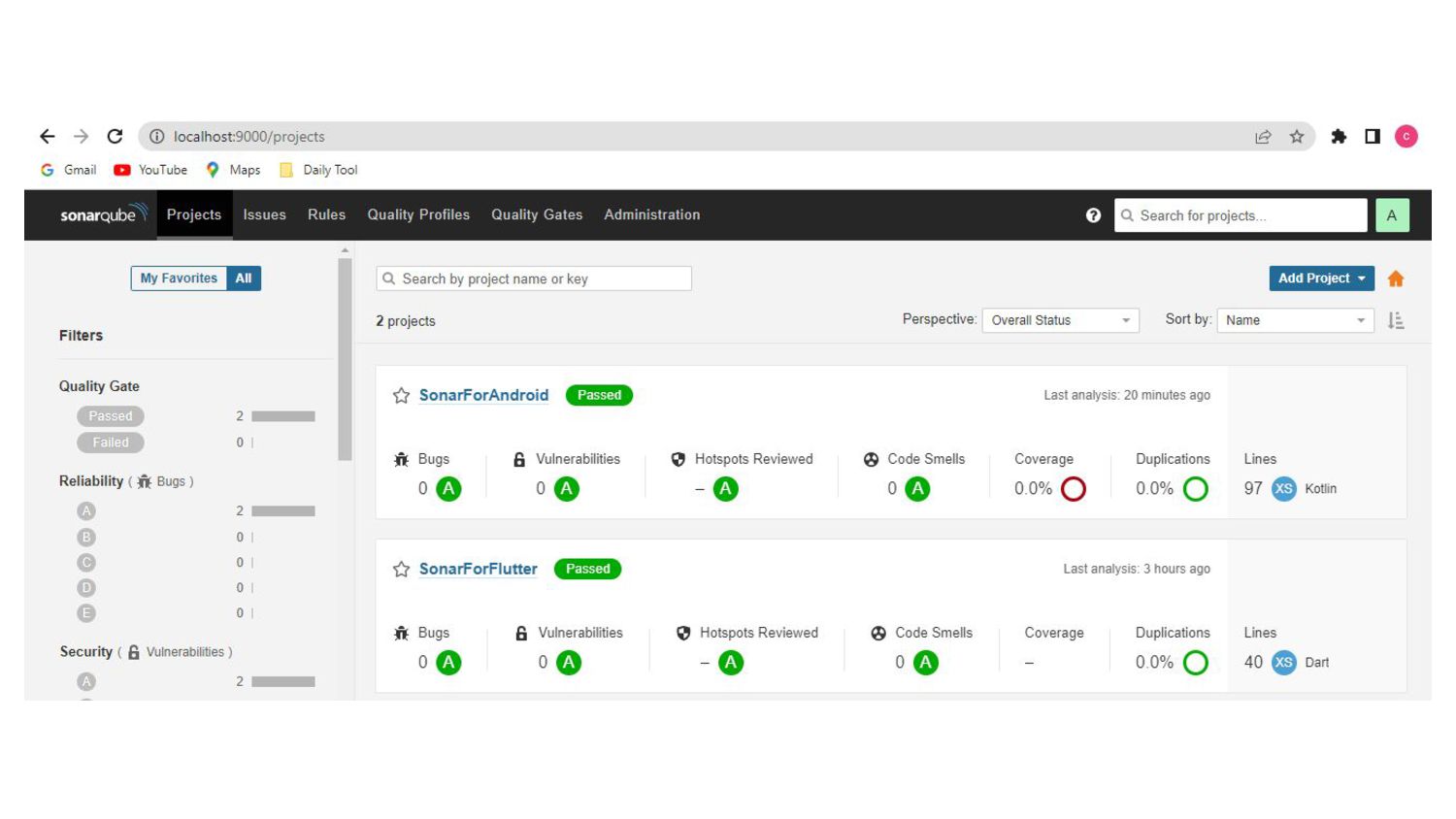Viewport: 1456px width, 819px height.
Task: Favorite SonarForAndroid with the star
Action: [401, 396]
